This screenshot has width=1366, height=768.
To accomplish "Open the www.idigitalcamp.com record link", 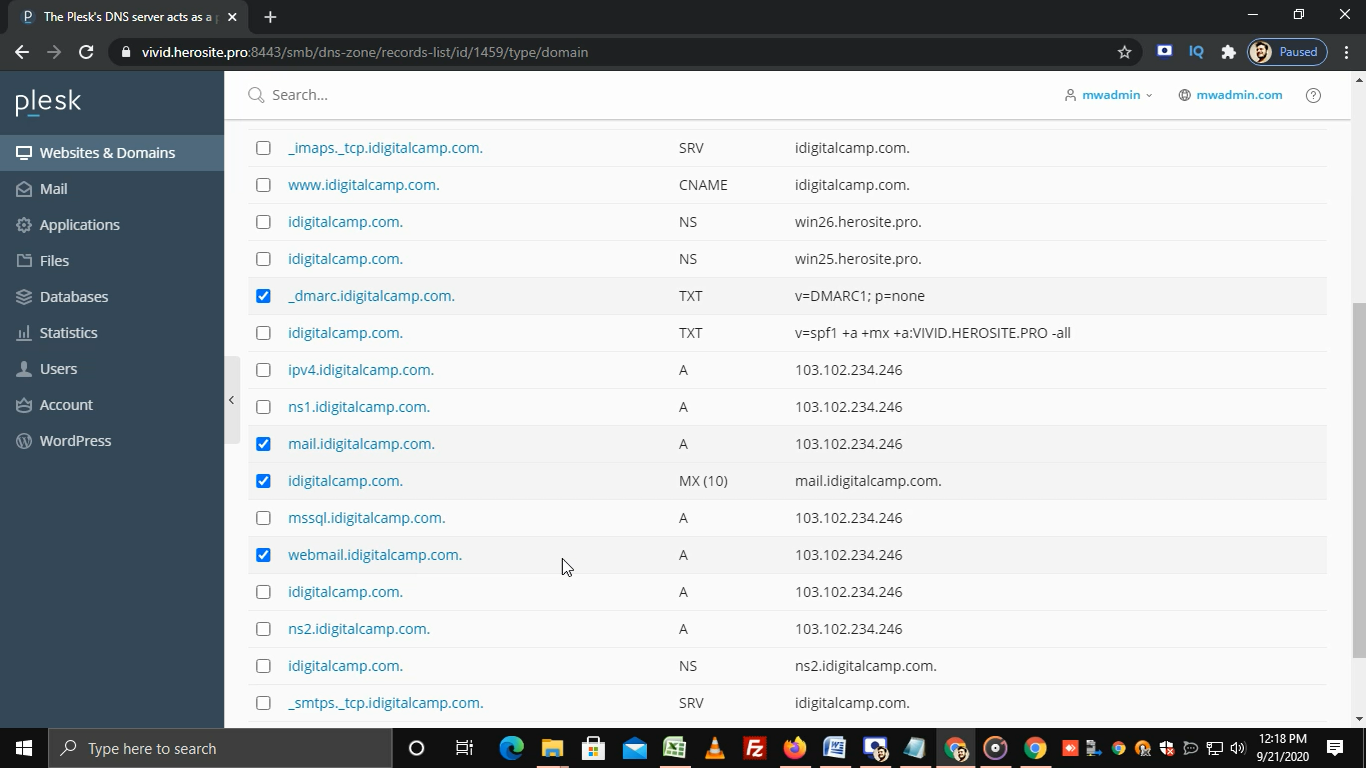I will 363,185.
